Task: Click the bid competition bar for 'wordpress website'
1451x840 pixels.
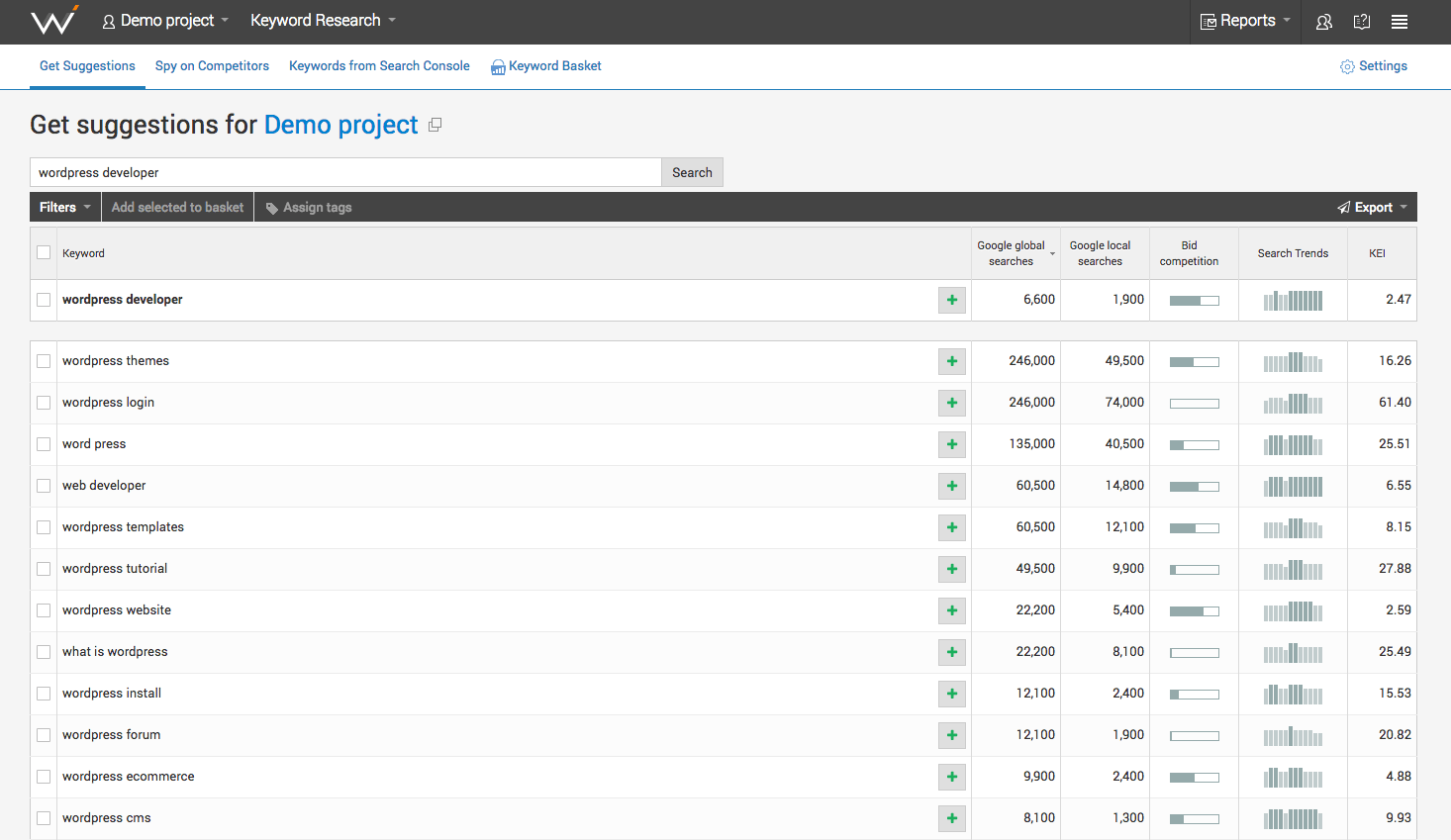Action: coord(1194,611)
